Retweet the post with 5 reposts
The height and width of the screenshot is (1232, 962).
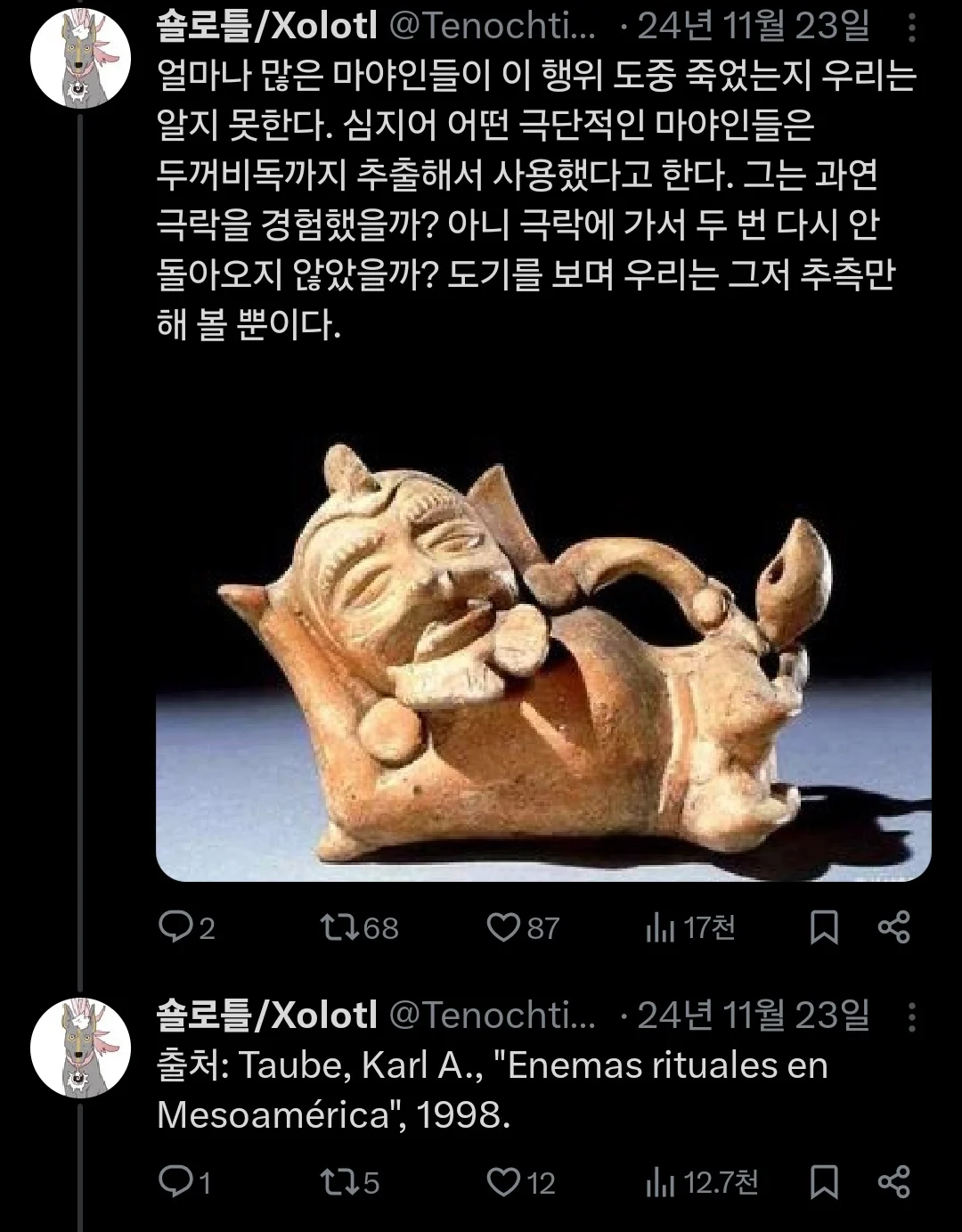(x=349, y=1182)
